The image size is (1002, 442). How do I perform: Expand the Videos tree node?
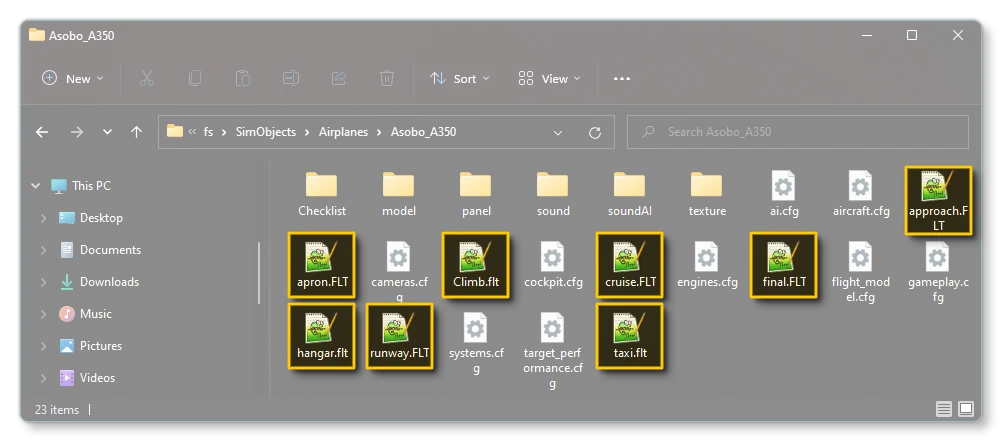(x=43, y=377)
